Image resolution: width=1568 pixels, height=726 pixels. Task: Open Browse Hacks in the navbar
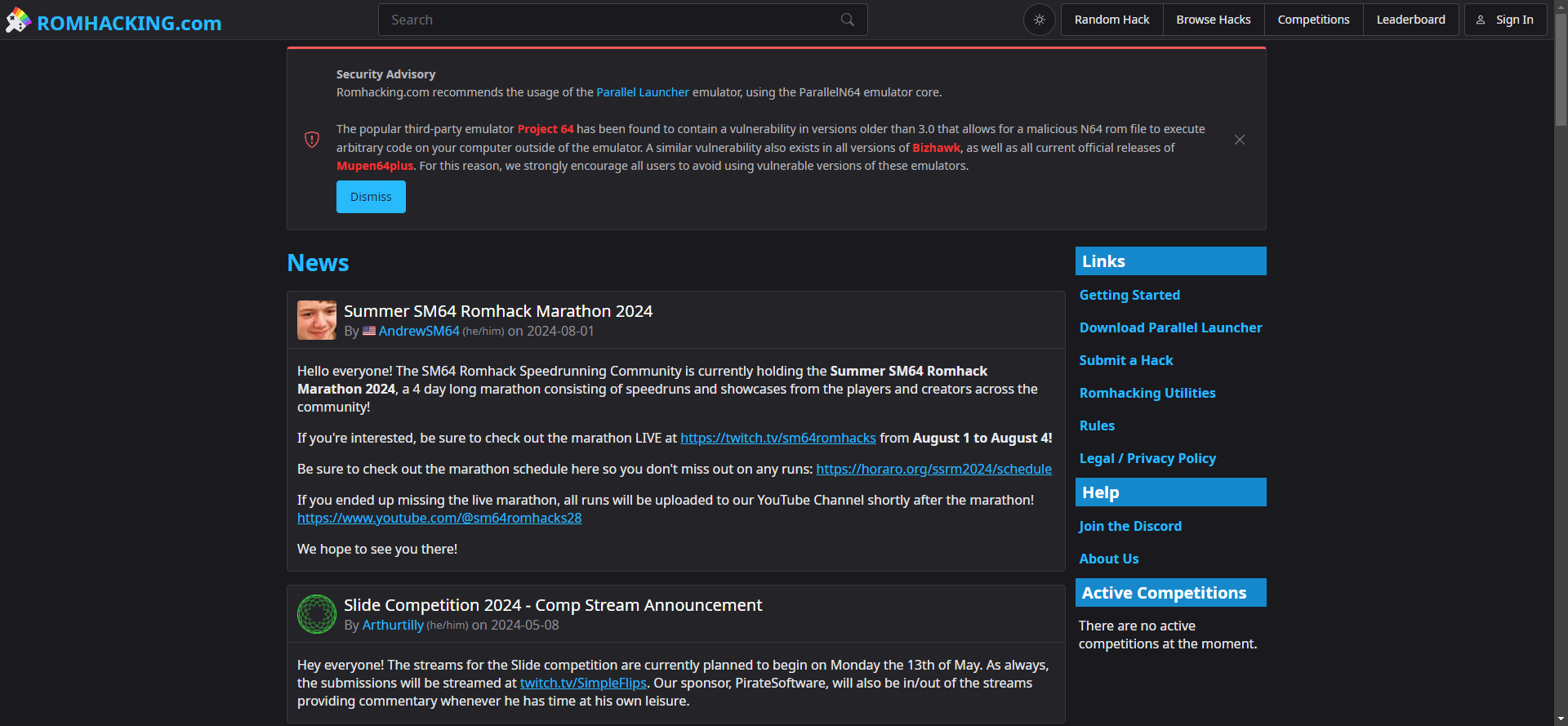tap(1213, 20)
